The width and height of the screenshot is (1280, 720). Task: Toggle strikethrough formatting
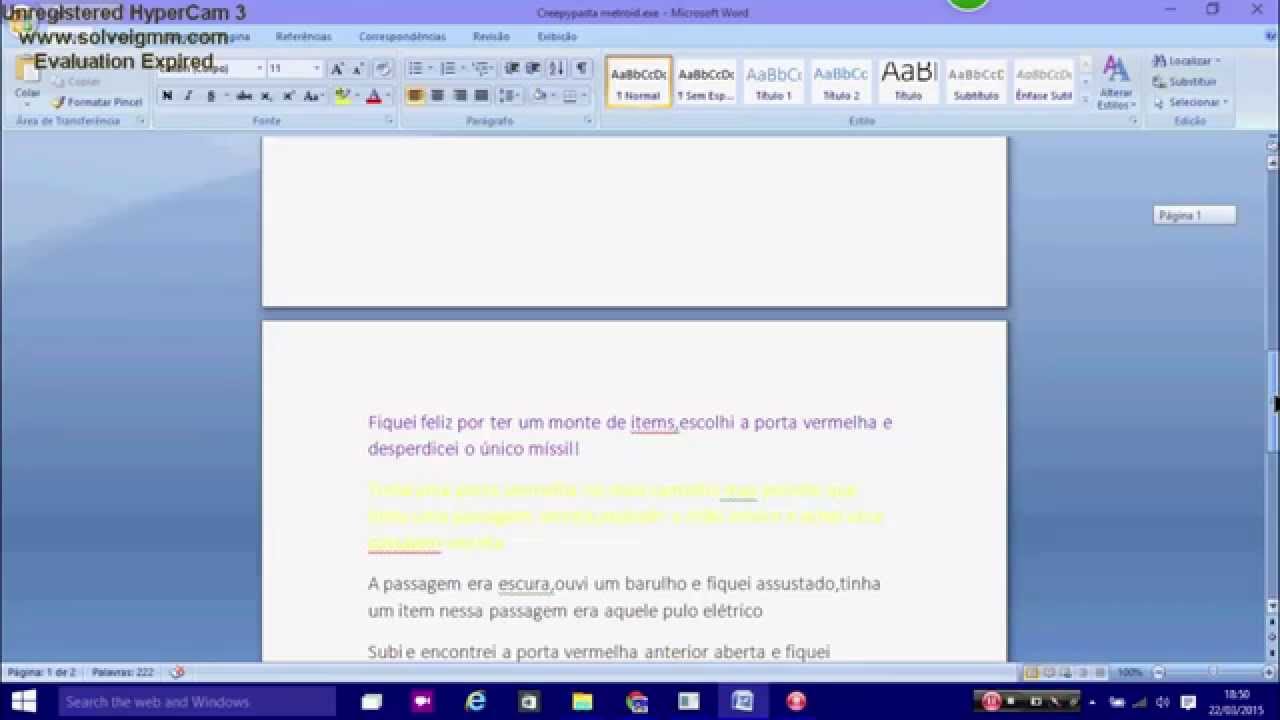tap(244, 96)
